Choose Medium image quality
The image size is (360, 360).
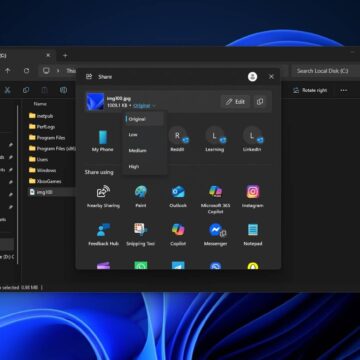coord(144,150)
